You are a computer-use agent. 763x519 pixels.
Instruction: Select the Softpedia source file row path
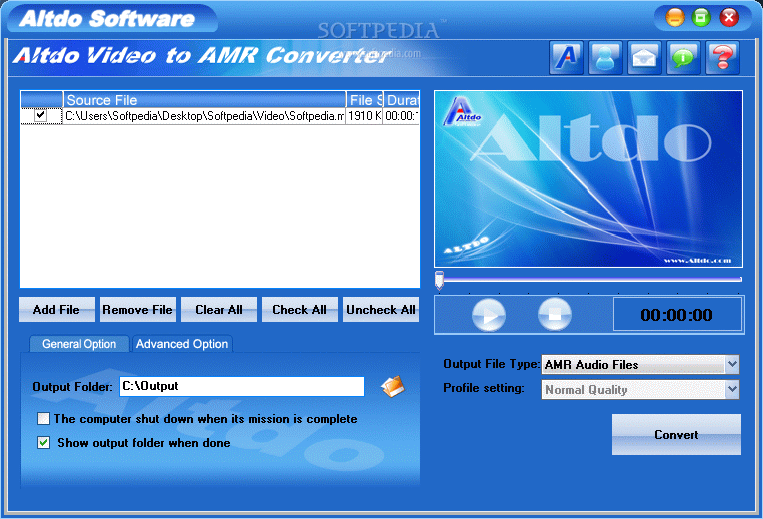(x=204, y=116)
